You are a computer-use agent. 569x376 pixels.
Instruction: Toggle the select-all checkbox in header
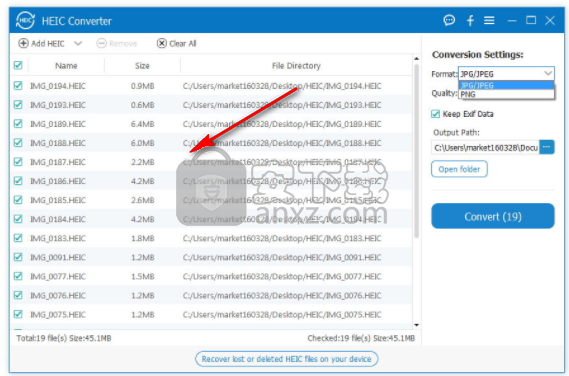18,65
